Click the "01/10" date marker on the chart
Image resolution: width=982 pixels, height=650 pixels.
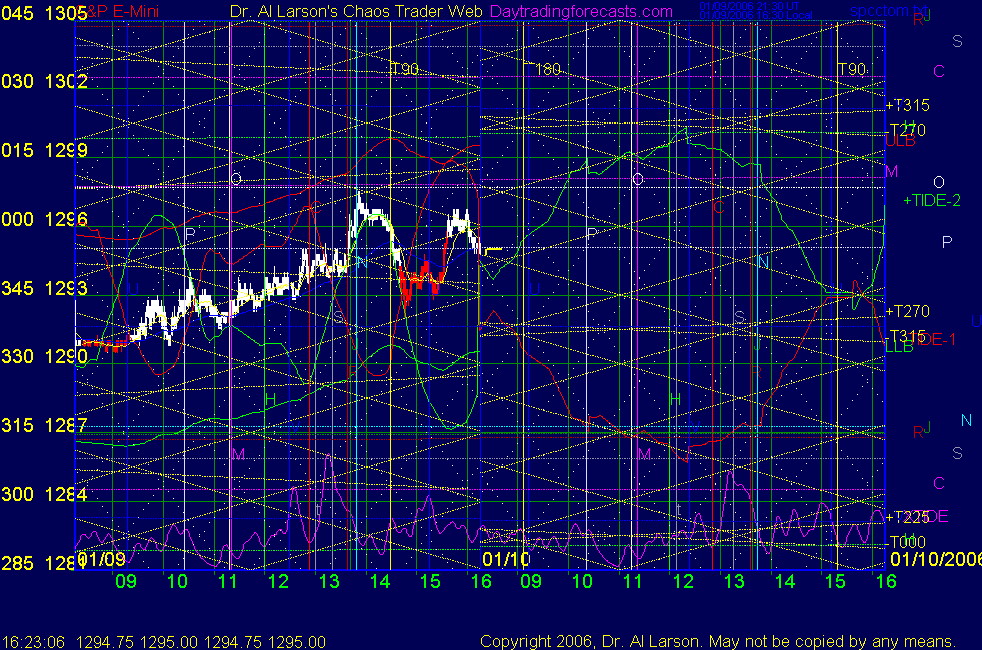tap(506, 559)
